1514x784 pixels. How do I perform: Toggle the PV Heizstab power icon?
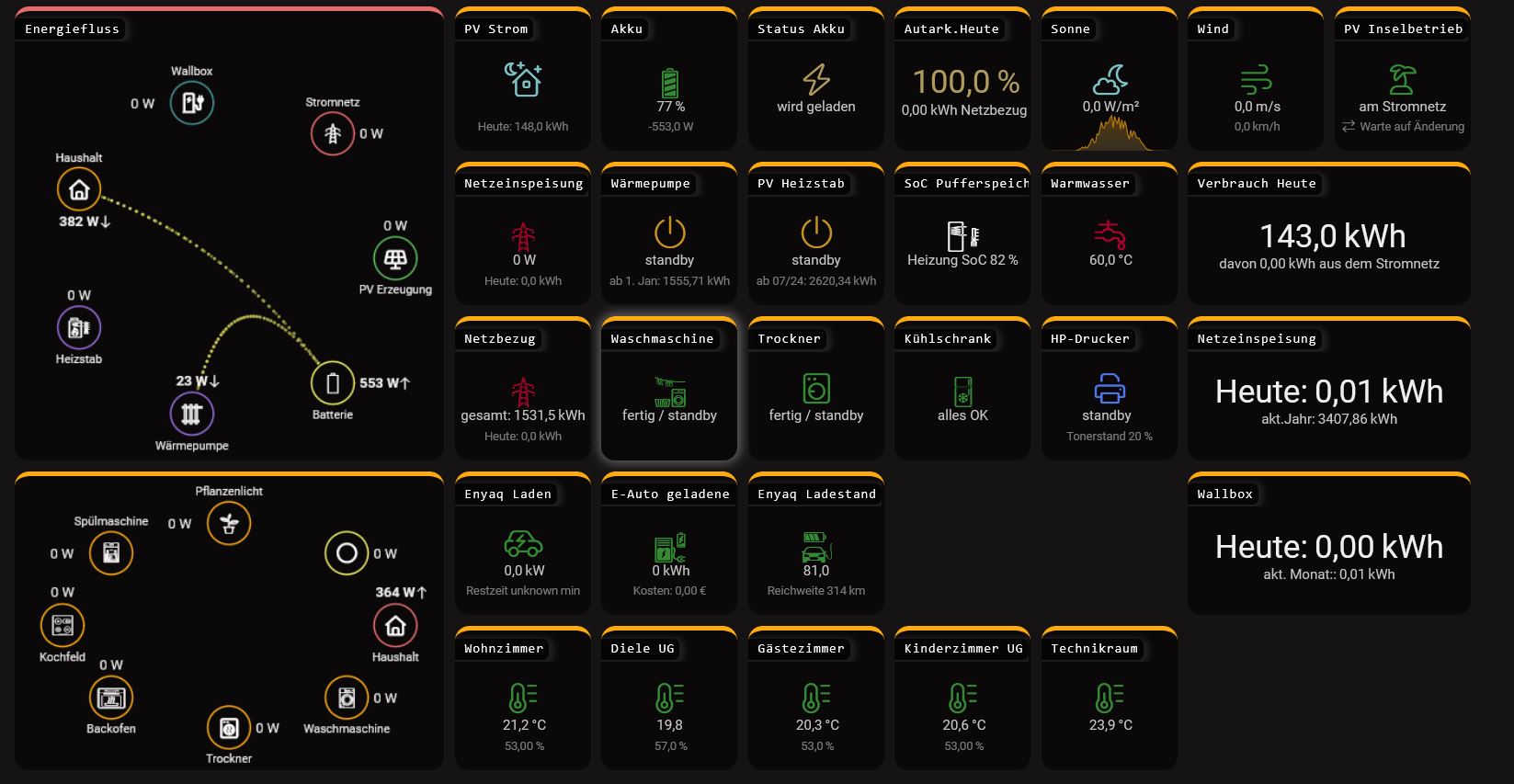point(815,233)
